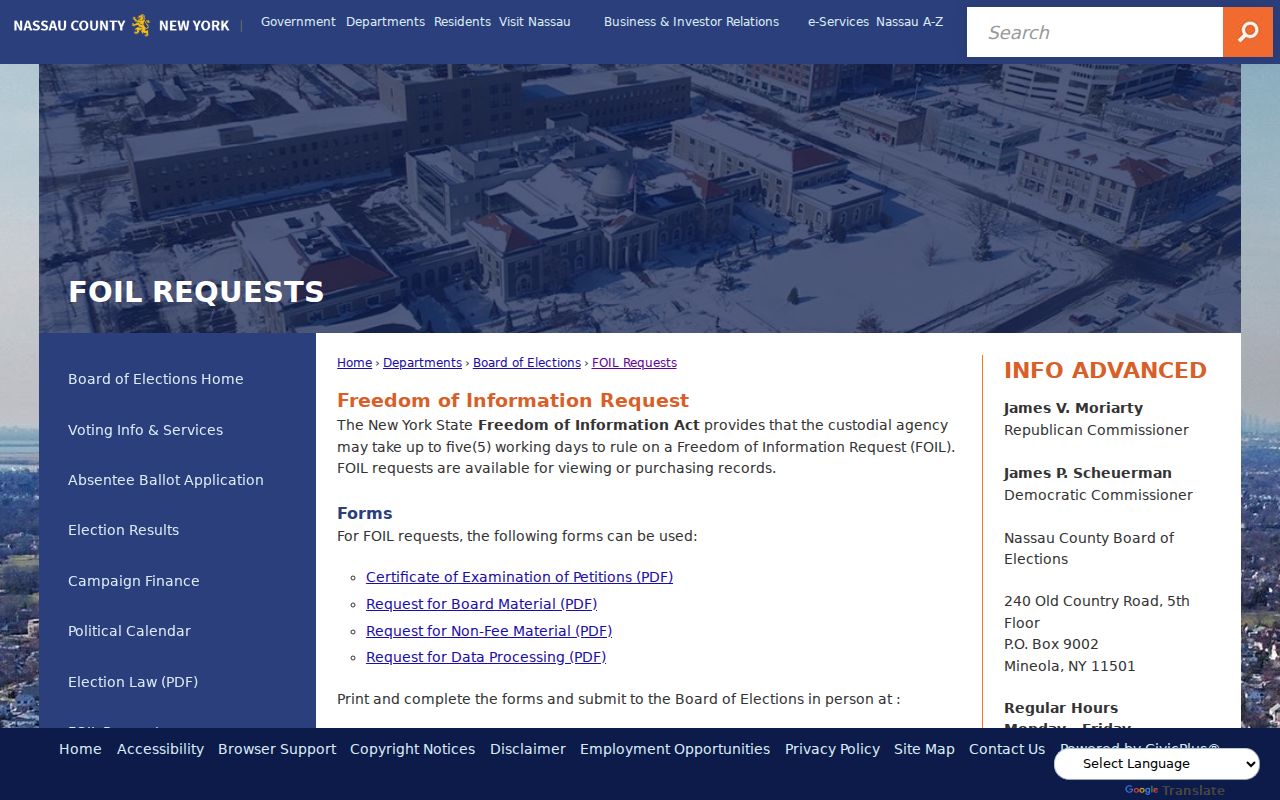The height and width of the screenshot is (800, 1280).
Task: Open Request for Board Material PDF
Action: coord(481,604)
